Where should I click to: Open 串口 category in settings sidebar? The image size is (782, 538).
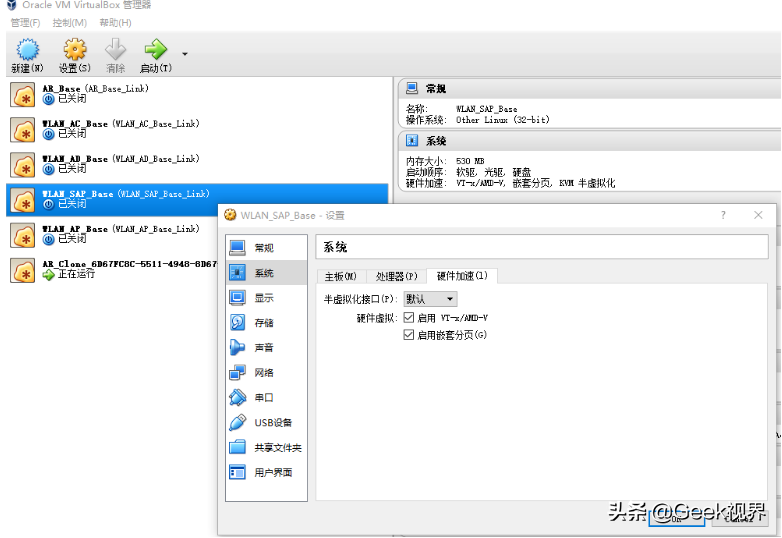pyautogui.click(x=266, y=397)
